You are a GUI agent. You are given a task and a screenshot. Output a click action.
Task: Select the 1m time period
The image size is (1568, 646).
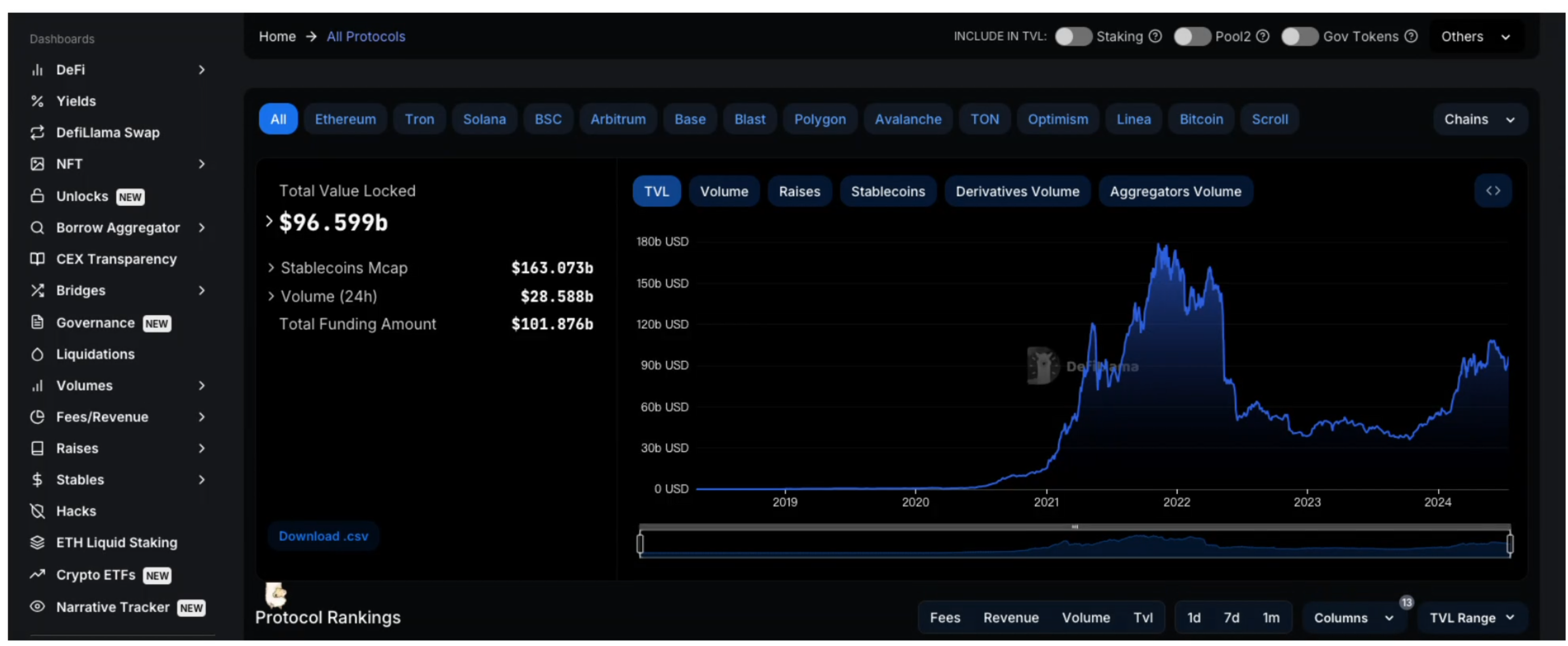pyautogui.click(x=1270, y=618)
